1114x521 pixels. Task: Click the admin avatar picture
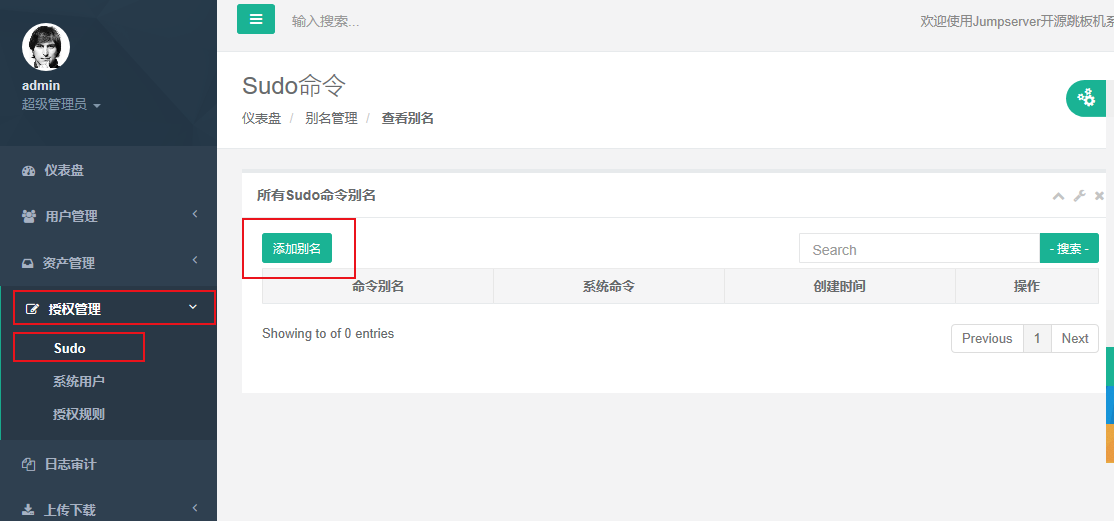click(46, 47)
